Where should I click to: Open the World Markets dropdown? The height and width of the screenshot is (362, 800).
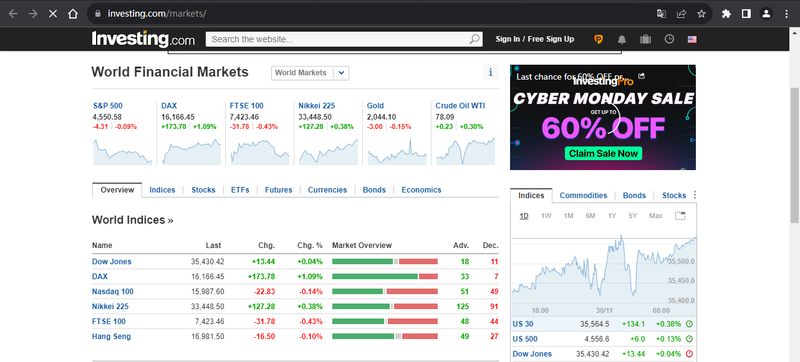tap(310, 73)
